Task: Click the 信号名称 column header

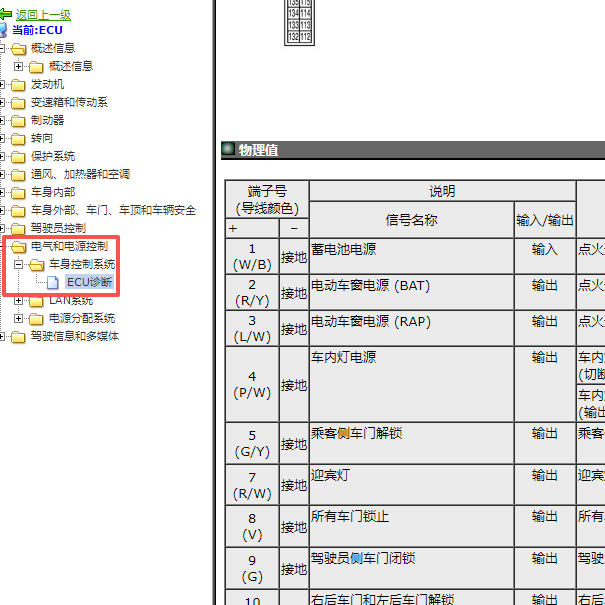Action: pyautogui.click(x=411, y=220)
